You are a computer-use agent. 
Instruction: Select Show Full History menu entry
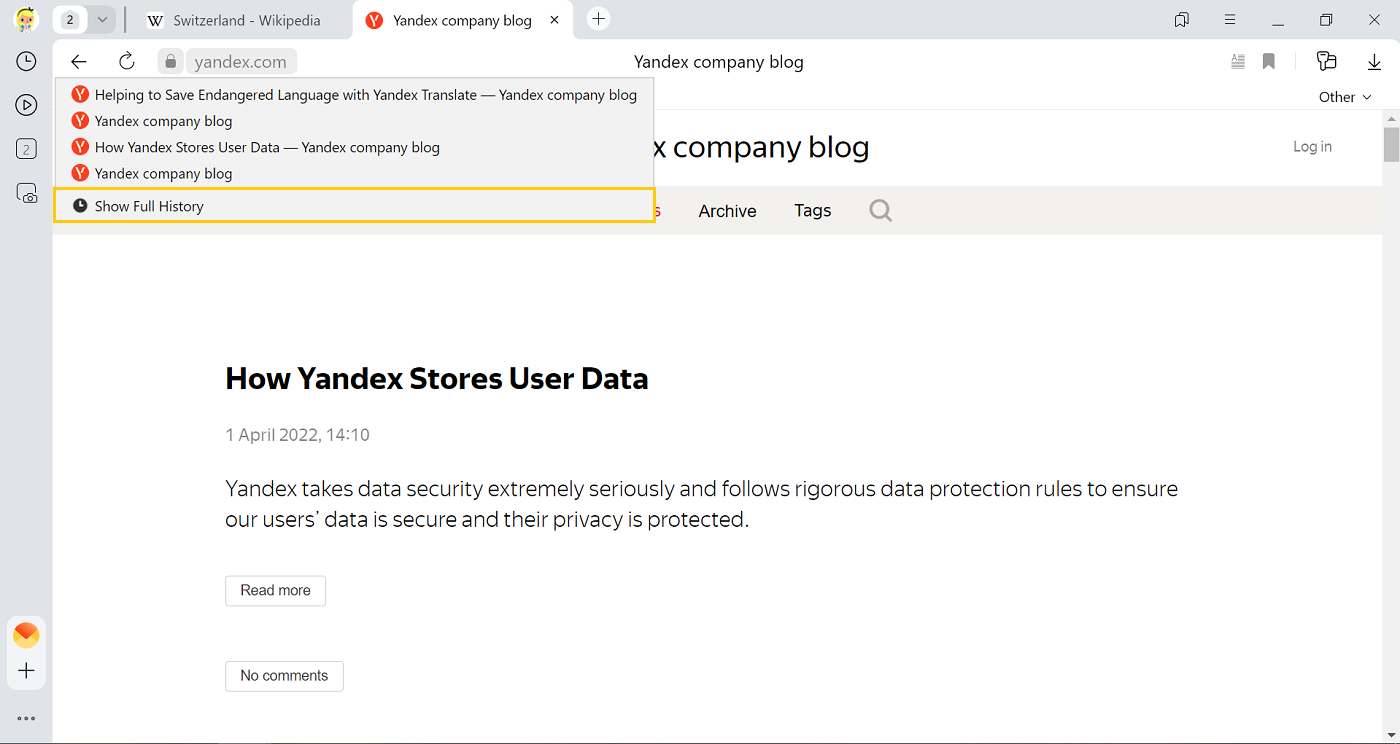[x=149, y=206]
